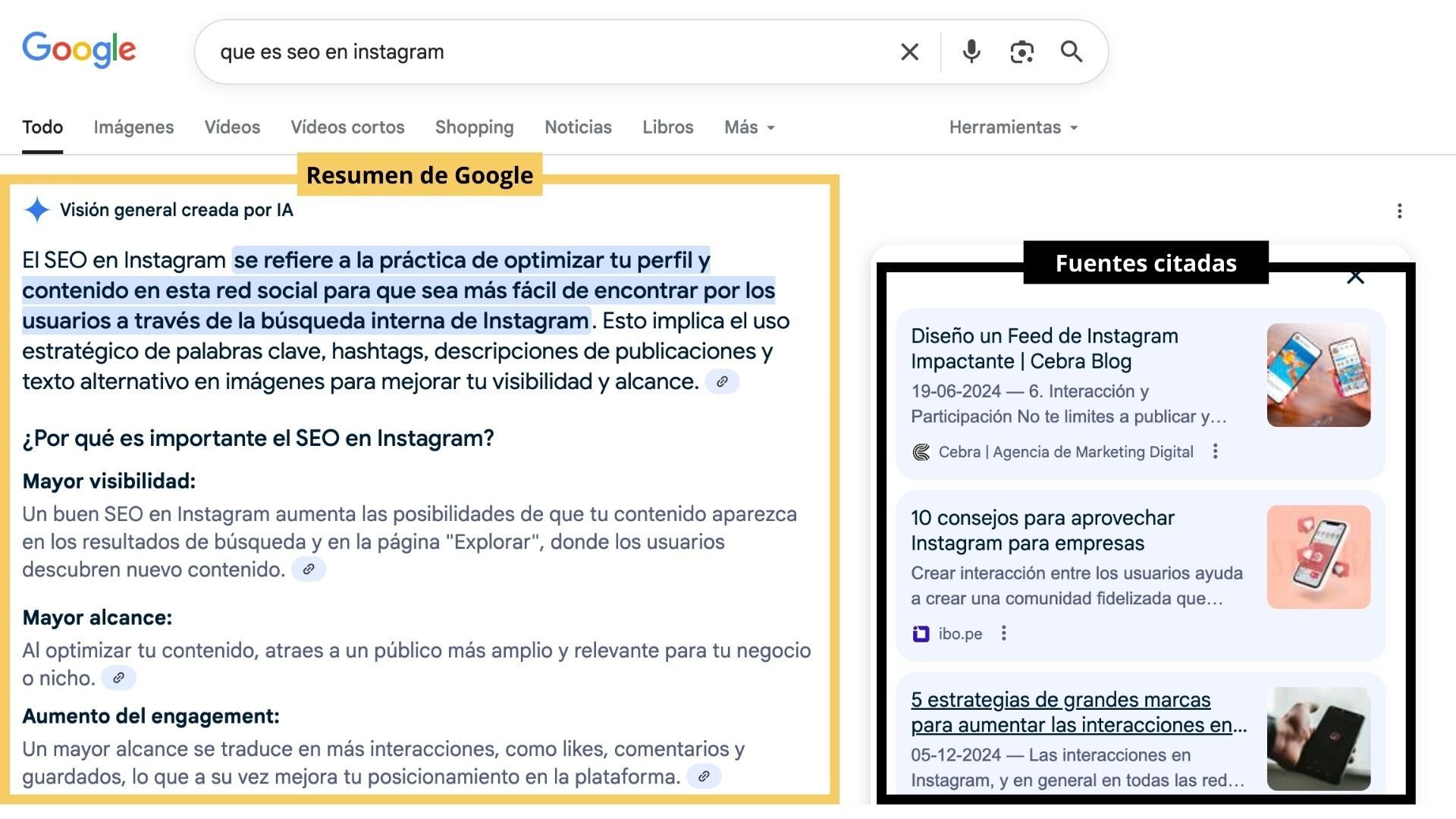Image resolution: width=1456 pixels, height=819 pixels.
Task: Click 'Visión general creada por IA' label
Action: tap(177, 210)
